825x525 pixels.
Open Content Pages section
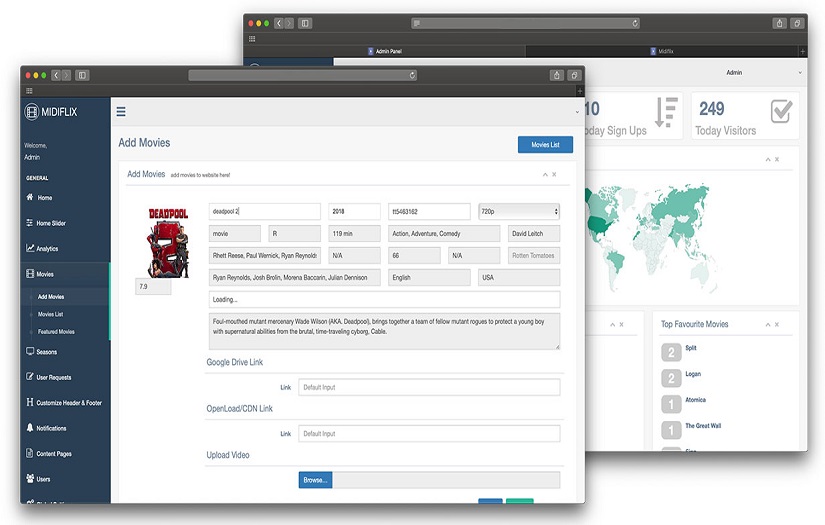(x=49, y=453)
